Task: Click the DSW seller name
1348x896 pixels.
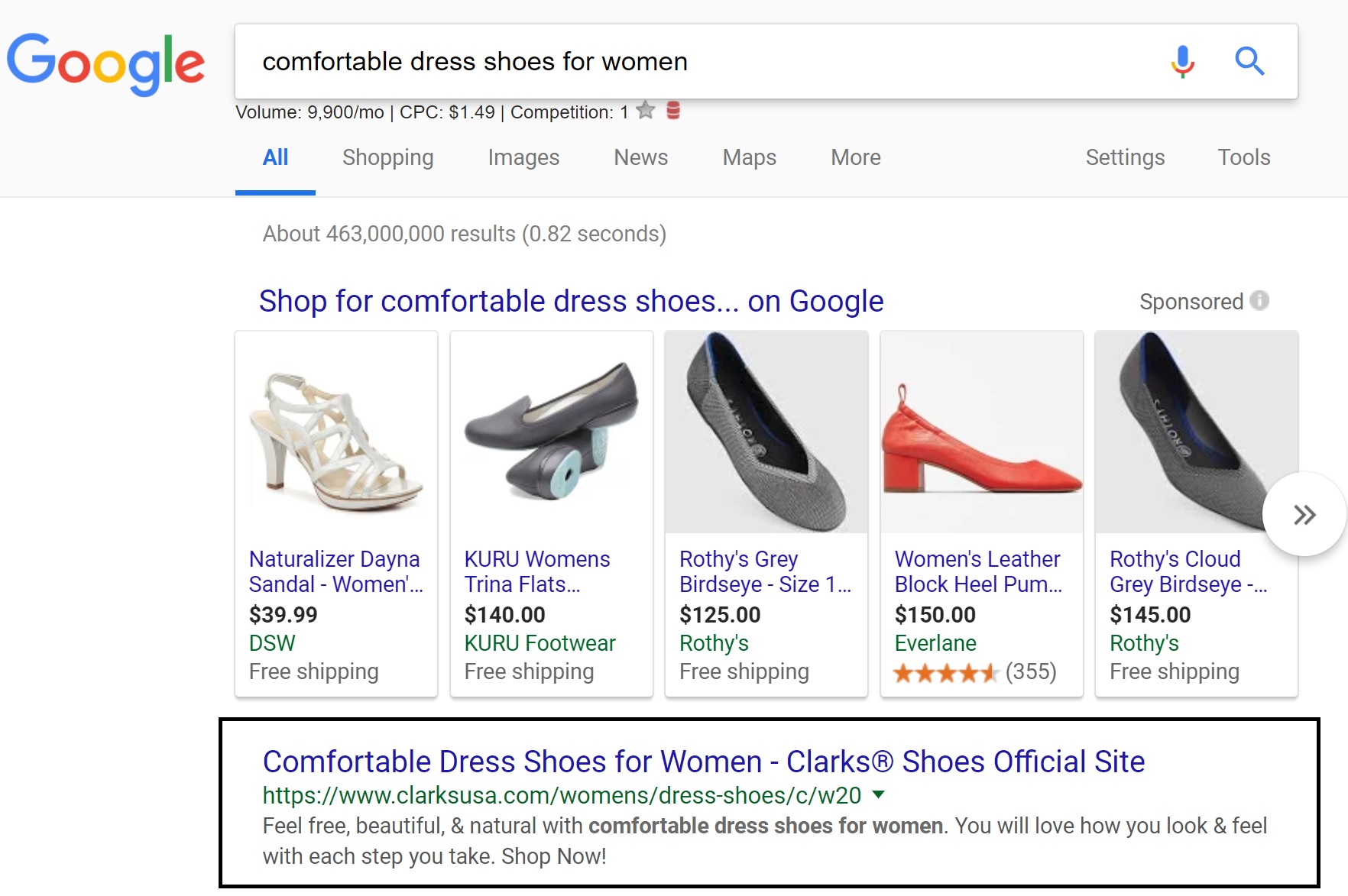Action: (x=272, y=643)
